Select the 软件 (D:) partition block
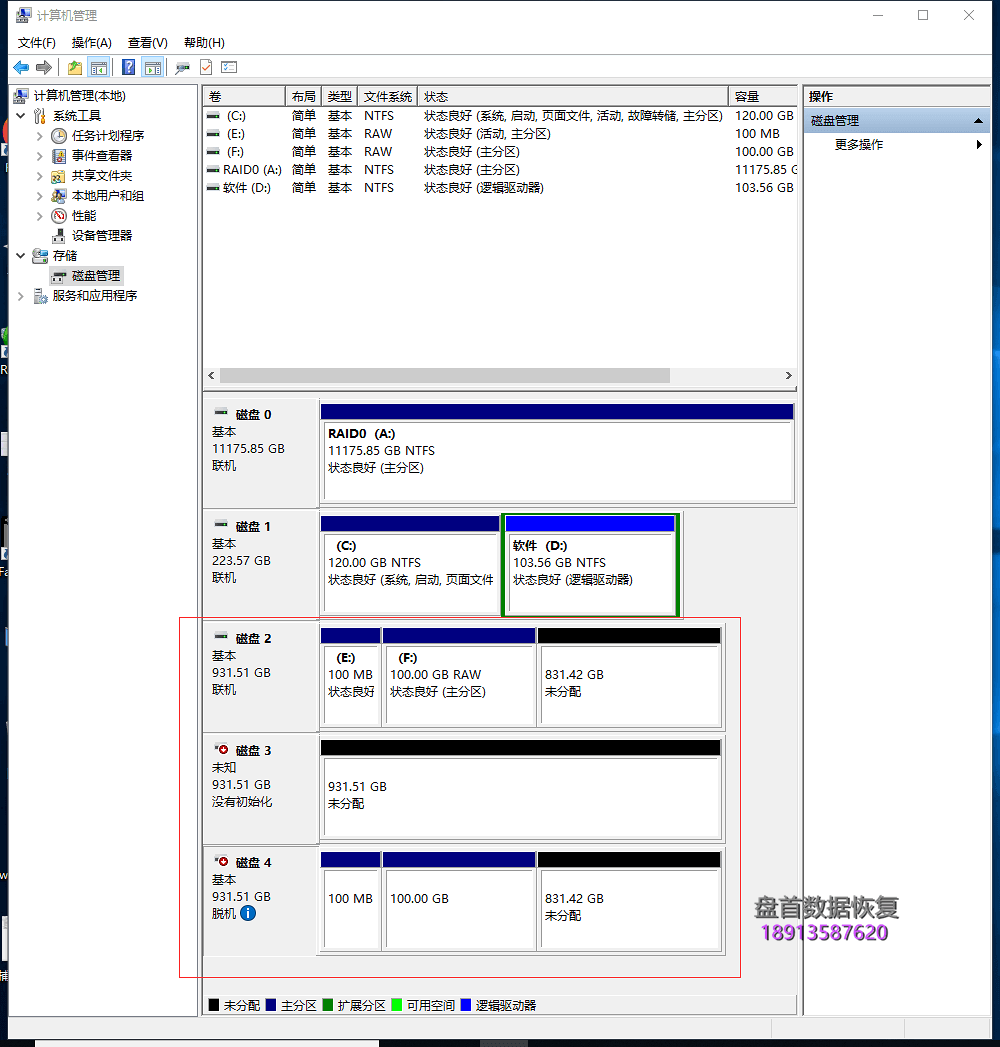Screen dimensions: 1000x1047 pyautogui.click(x=591, y=565)
